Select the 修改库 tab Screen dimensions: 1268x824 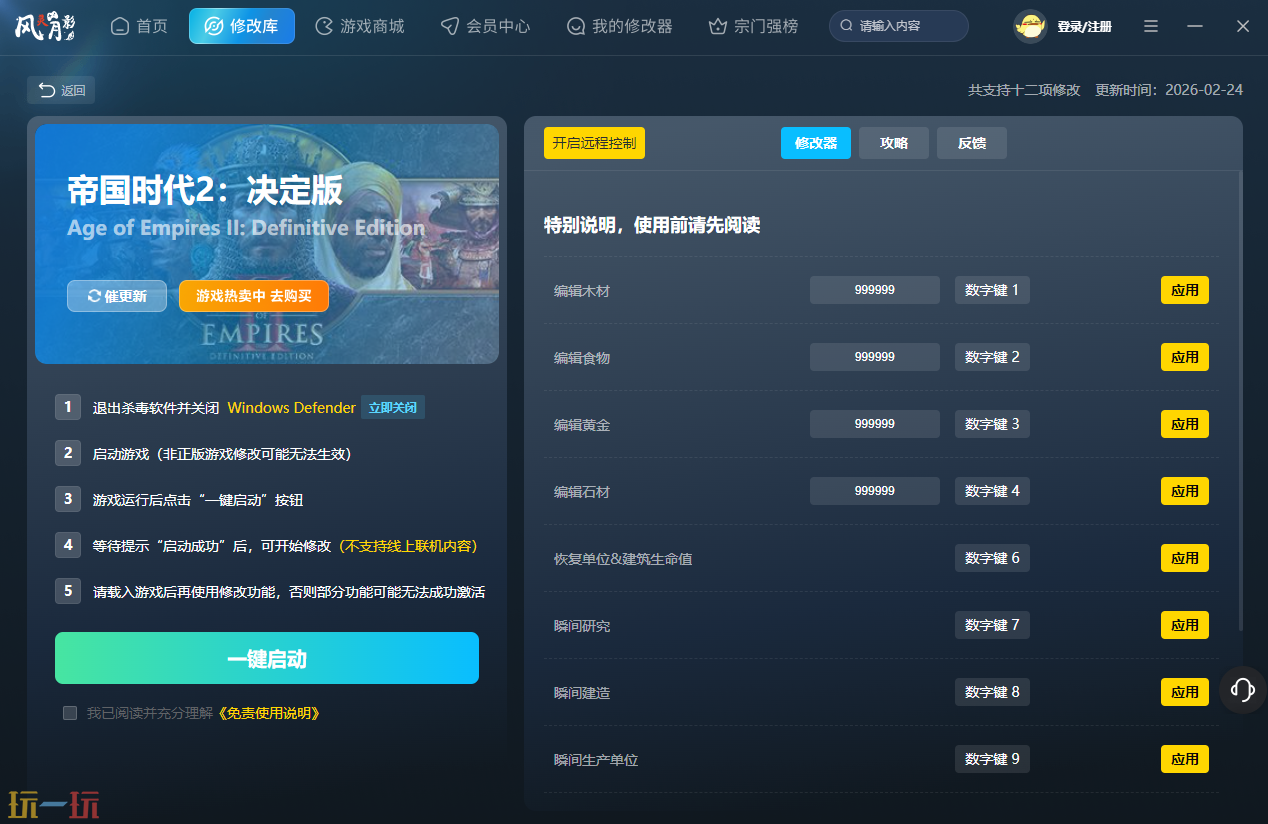pos(242,26)
